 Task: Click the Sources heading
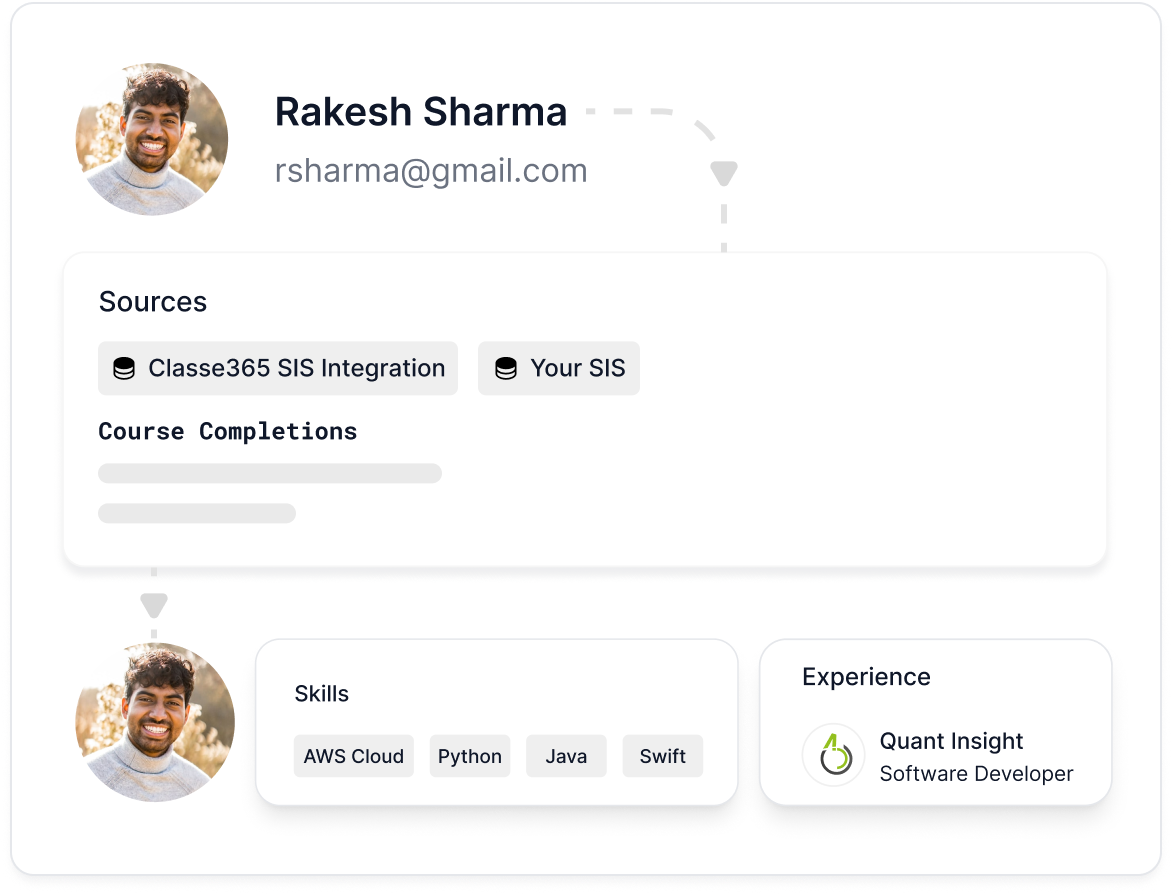(x=153, y=302)
